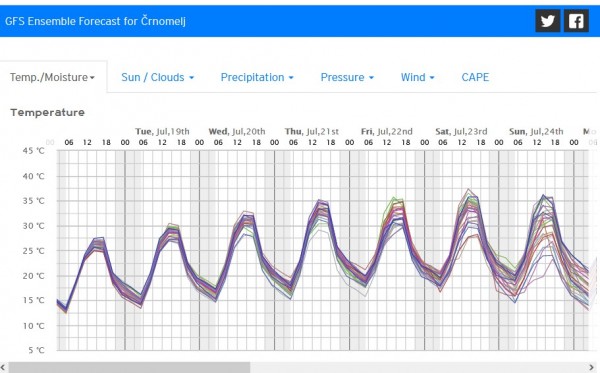Click the 'Fri, Jul,22nd' date label
Image resolution: width=600 pixels, height=373 pixels.
tap(387, 132)
